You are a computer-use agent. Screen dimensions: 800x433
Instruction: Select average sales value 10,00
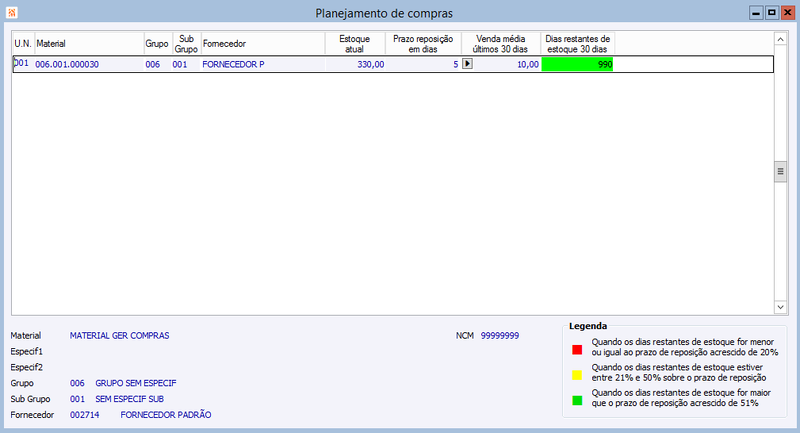[x=528, y=64]
